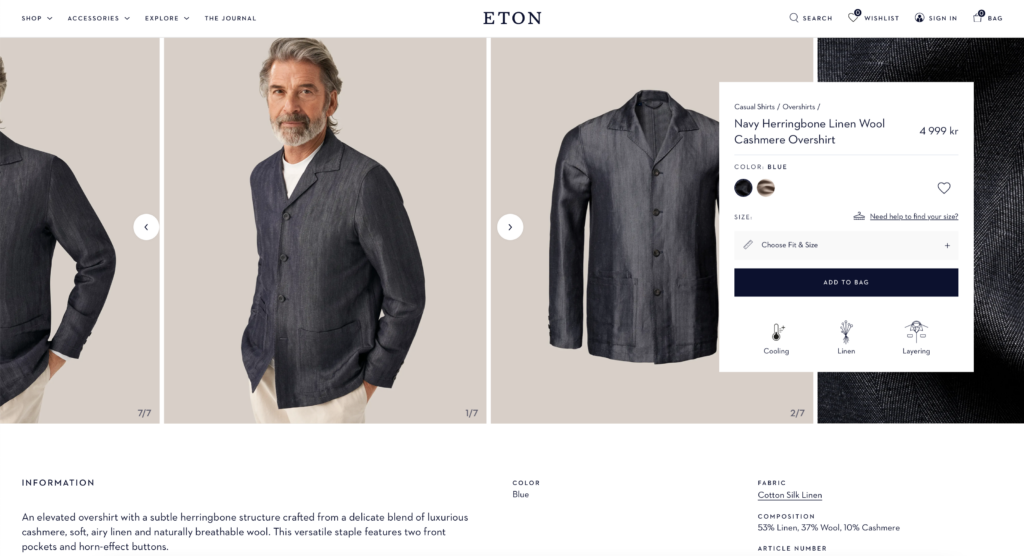
Task: Open the wishlist heart icon in header
Action: coord(854,17)
